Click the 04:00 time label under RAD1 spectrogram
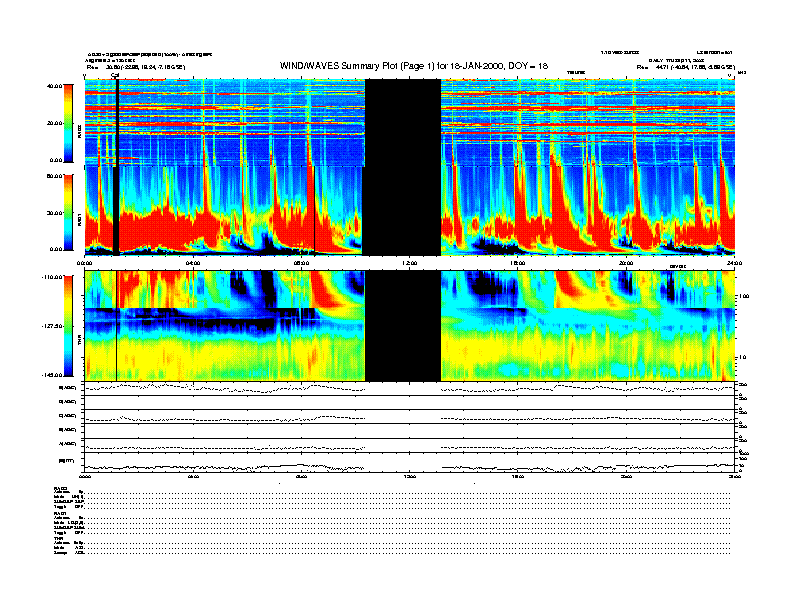792x612 pixels. (x=193, y=263)
